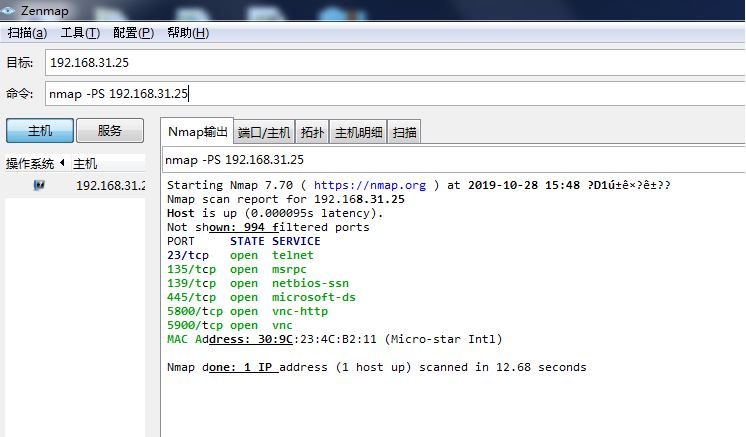
Task: Click the 445/tcp microsoft-ds line
Action: coord(261,297)
